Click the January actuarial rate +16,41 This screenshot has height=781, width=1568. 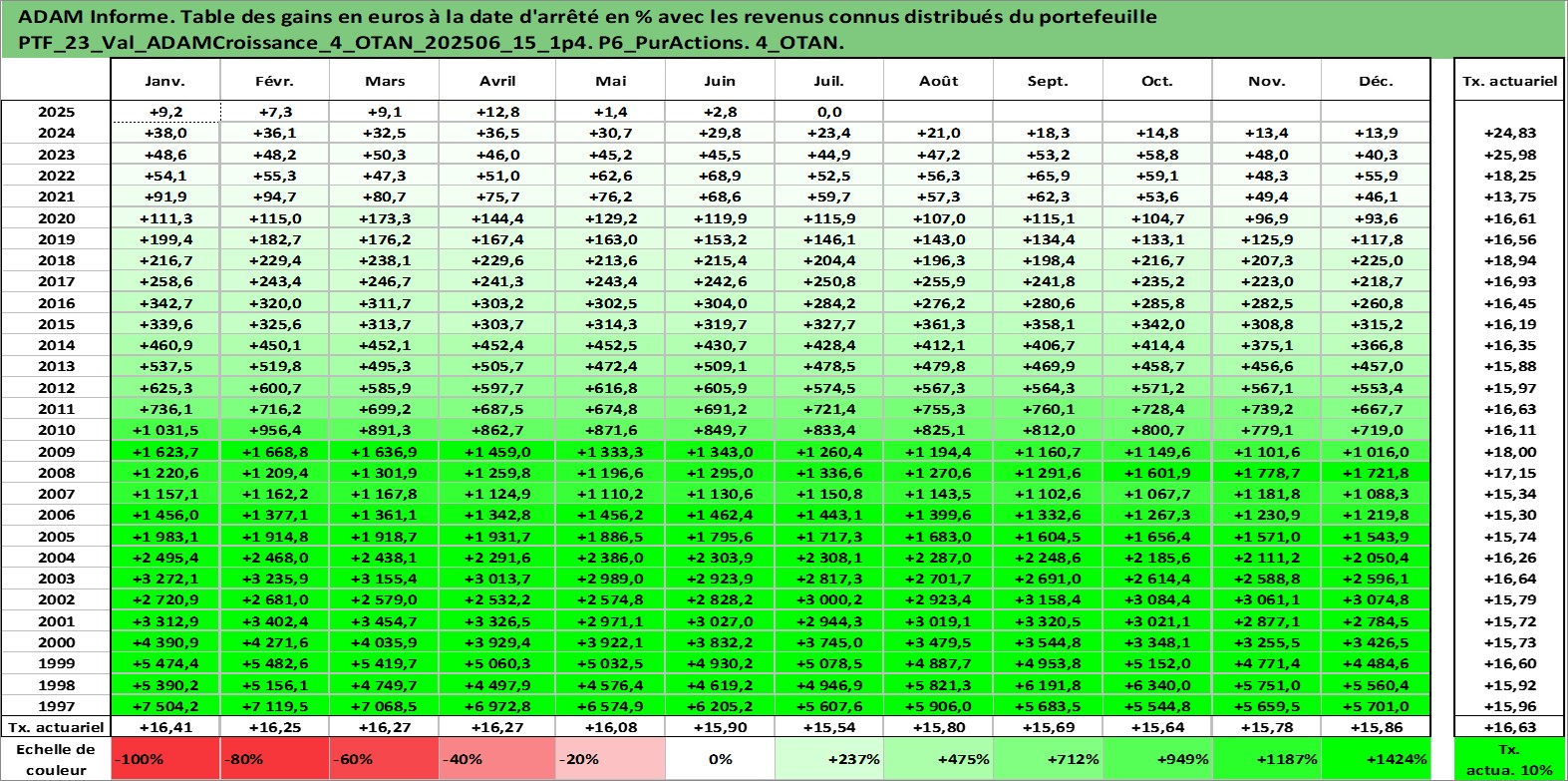click(165, 727)
